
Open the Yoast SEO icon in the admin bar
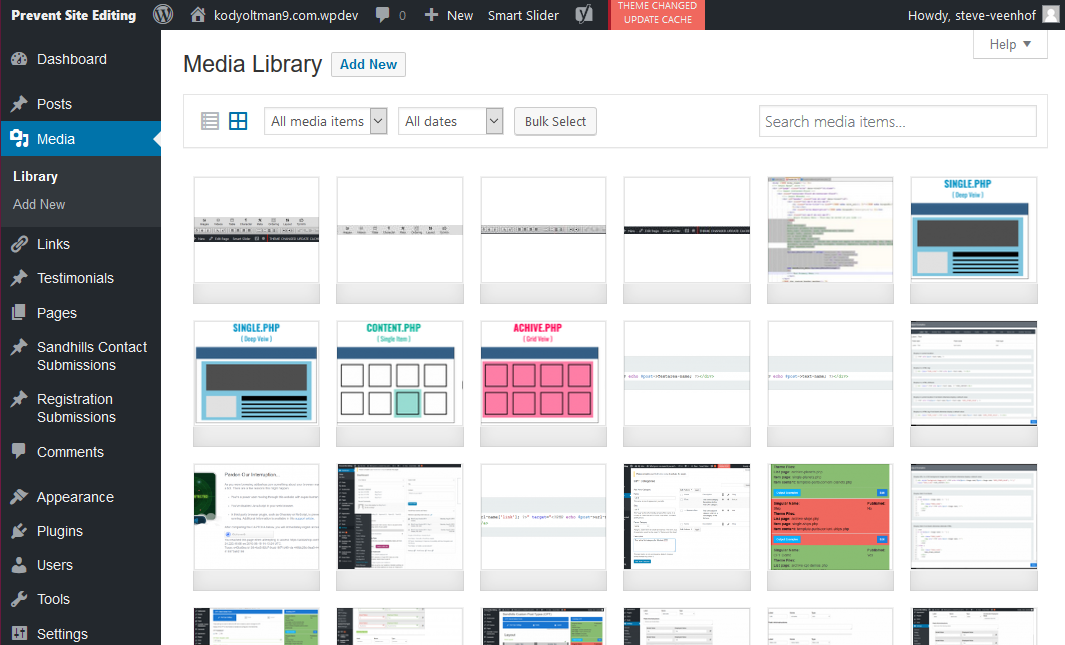584,14
